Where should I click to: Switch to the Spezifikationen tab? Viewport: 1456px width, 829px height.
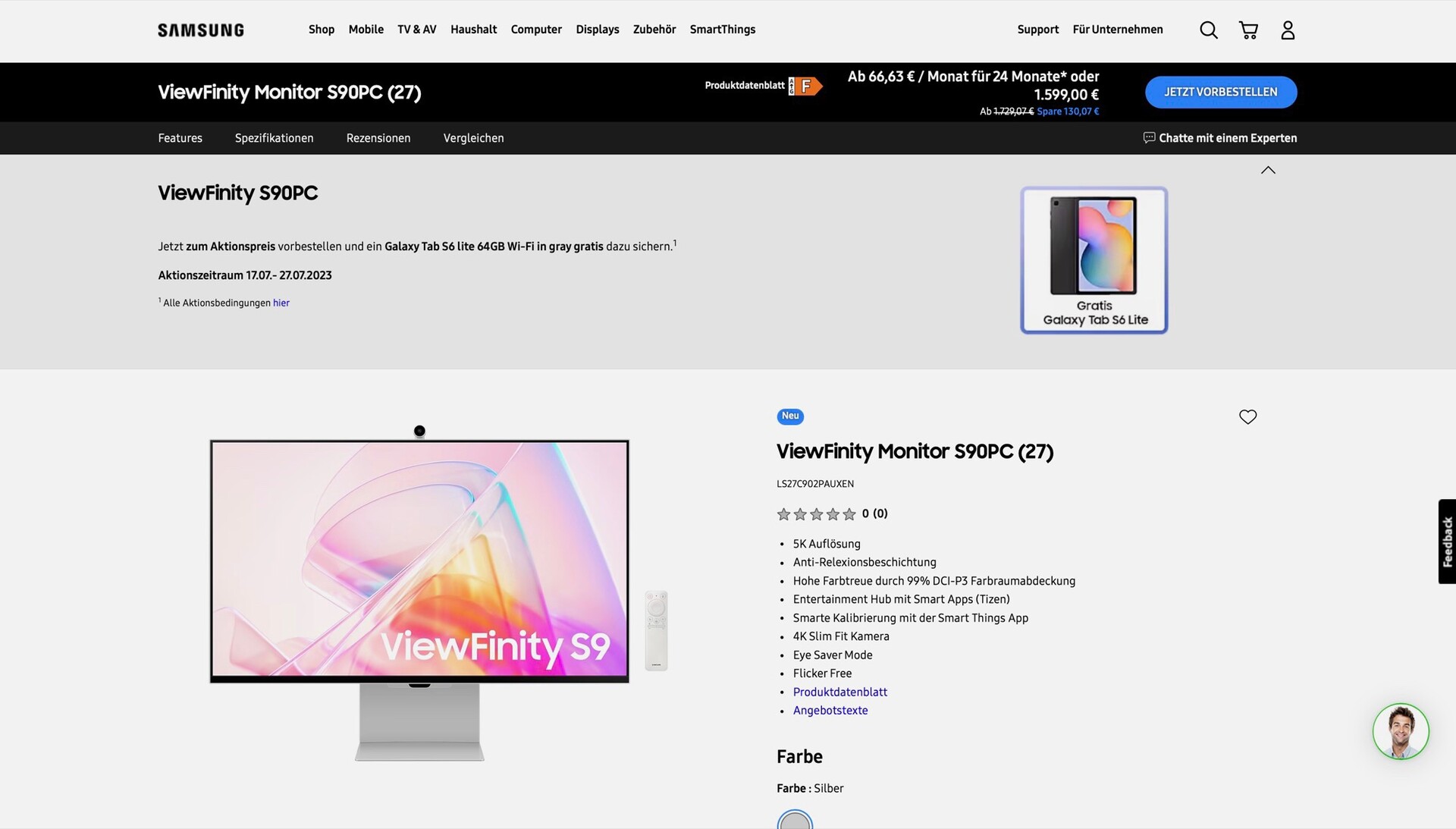(274, 138)
